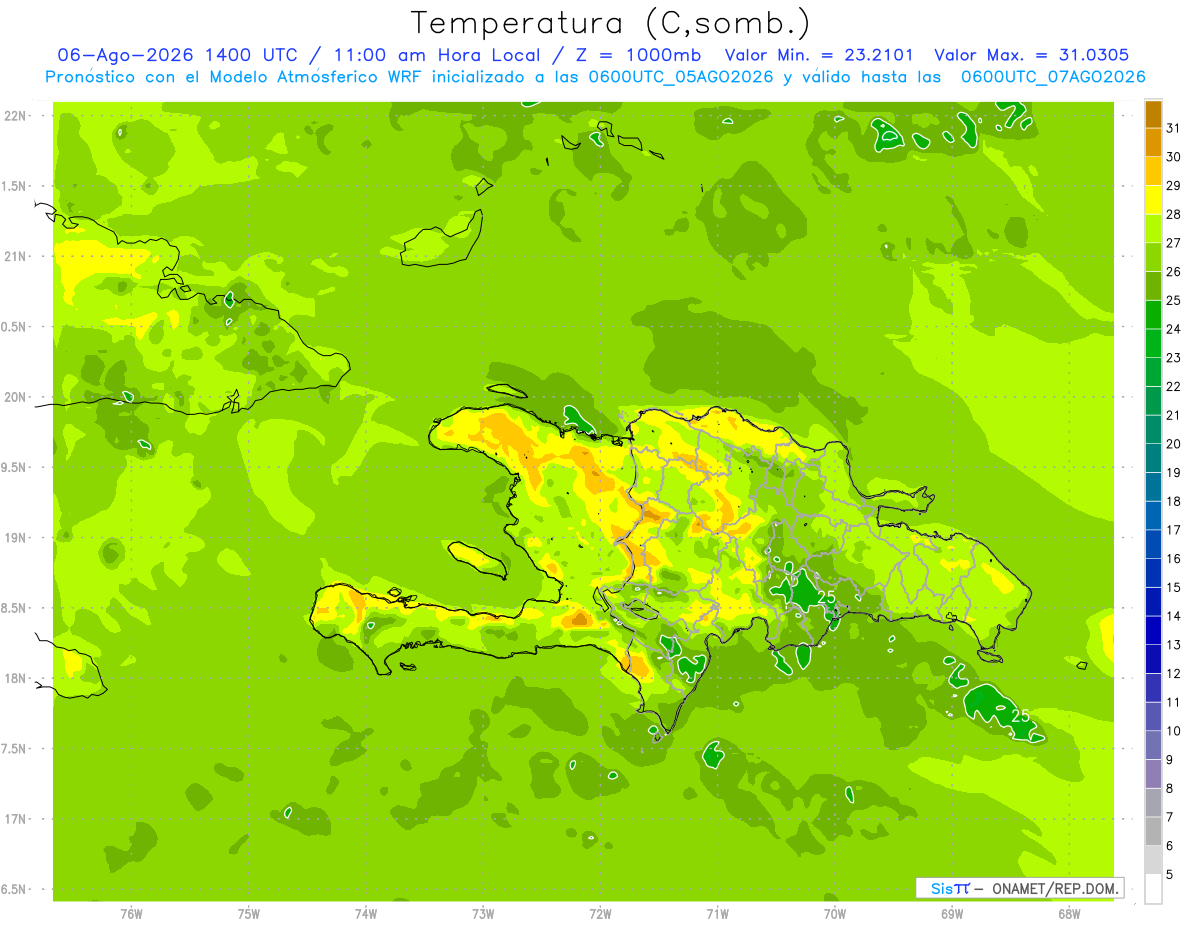Click the '18N' latitude label
The height and width of the screenshot is (927, 1200).
(17, 678)
